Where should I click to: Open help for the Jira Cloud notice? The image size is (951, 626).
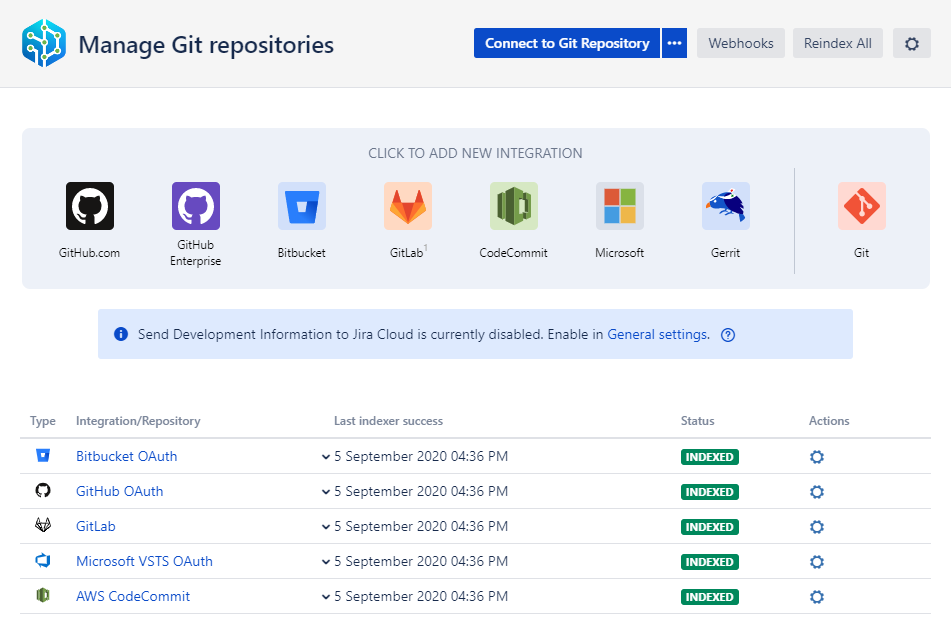pos(728,335)
